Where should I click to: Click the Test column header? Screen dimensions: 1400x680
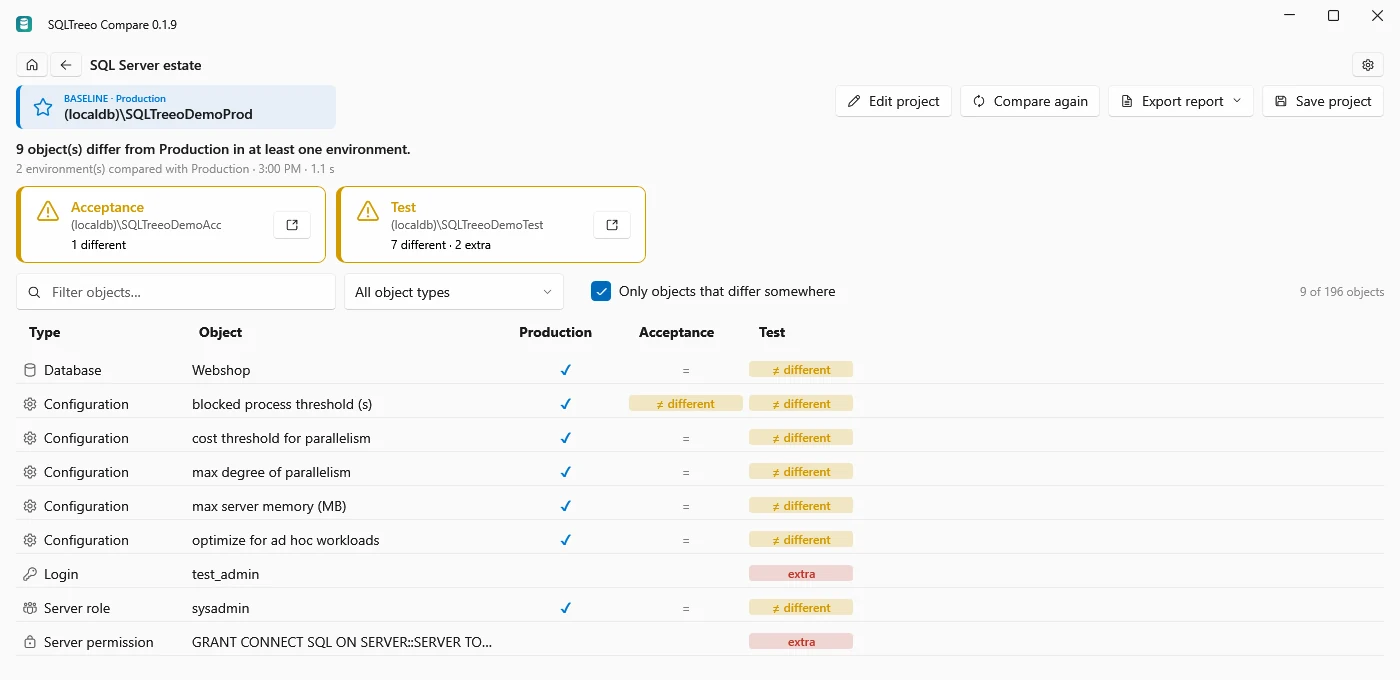(772, 332)
